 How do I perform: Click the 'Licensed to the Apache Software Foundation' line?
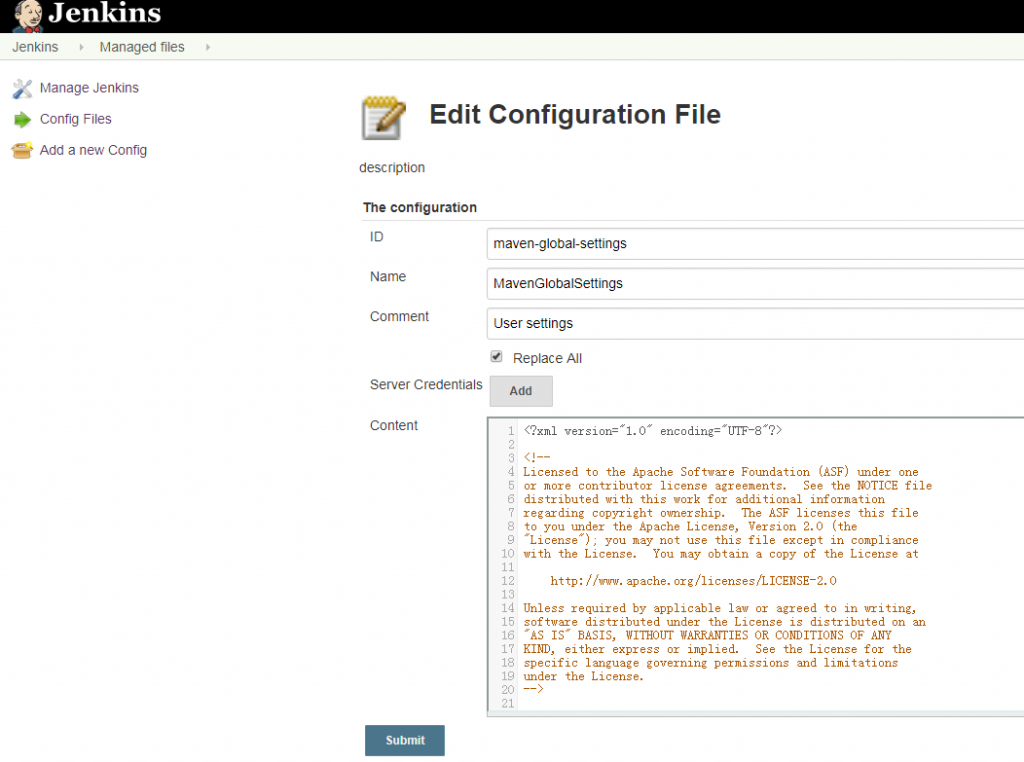click(x=720, y=471)
